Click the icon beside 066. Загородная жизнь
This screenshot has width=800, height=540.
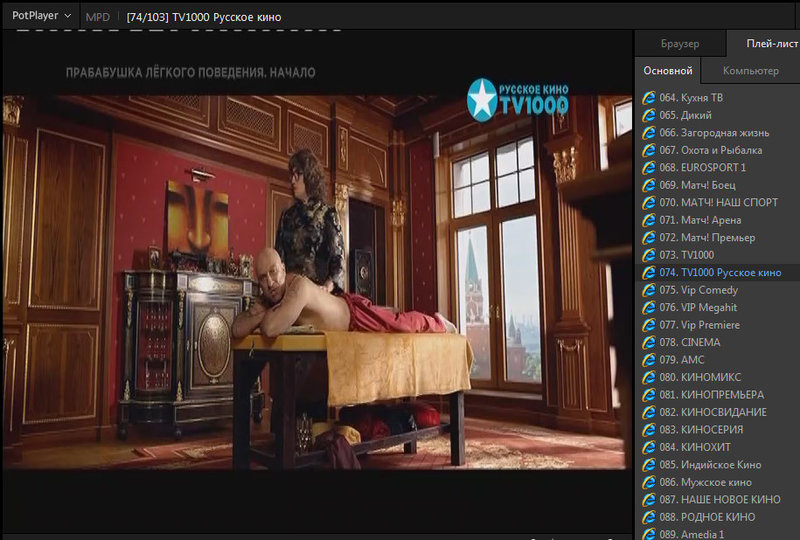tap(648, 133)
